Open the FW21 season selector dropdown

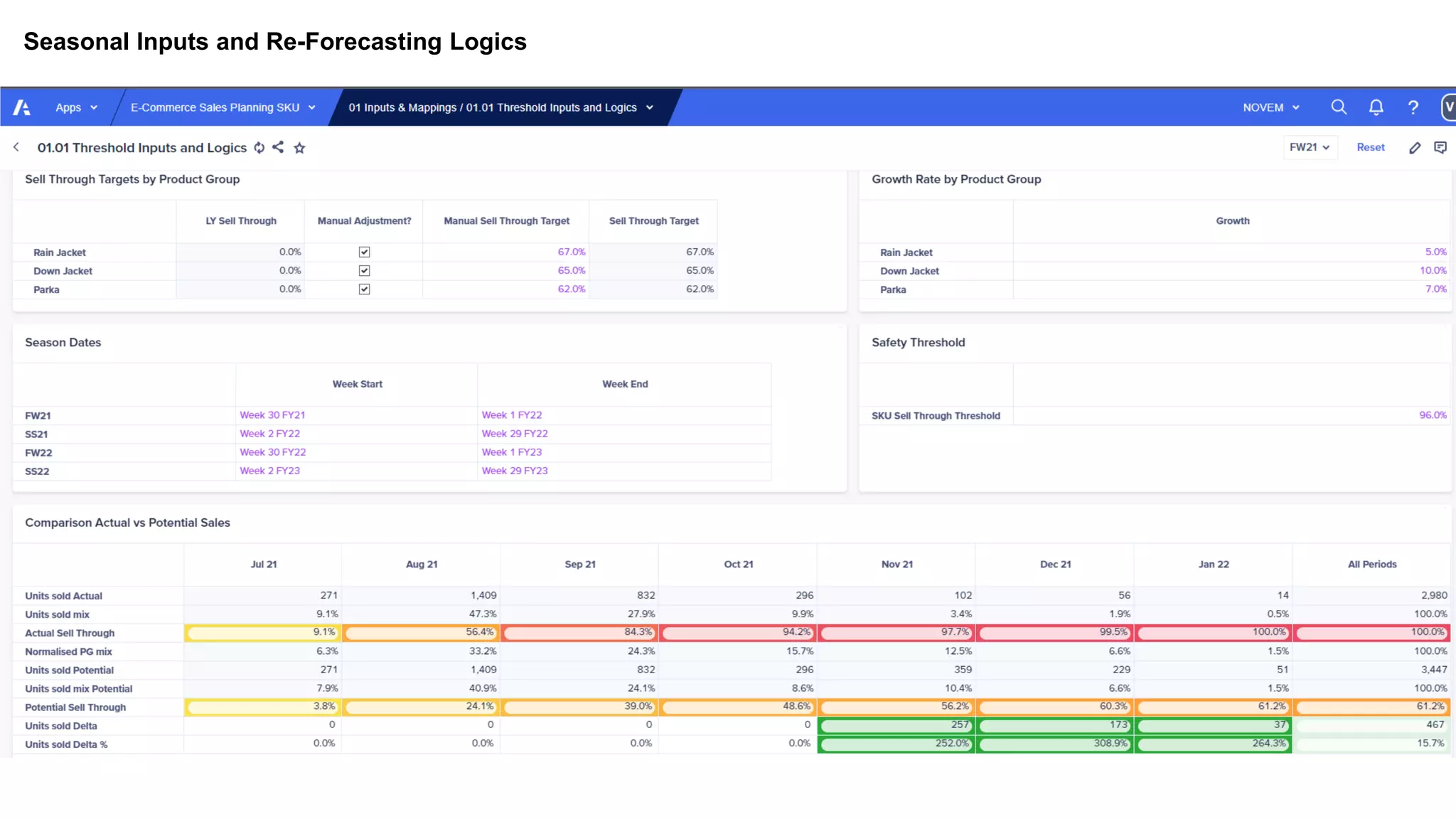pyautogui.click(x=1310, y=147)
